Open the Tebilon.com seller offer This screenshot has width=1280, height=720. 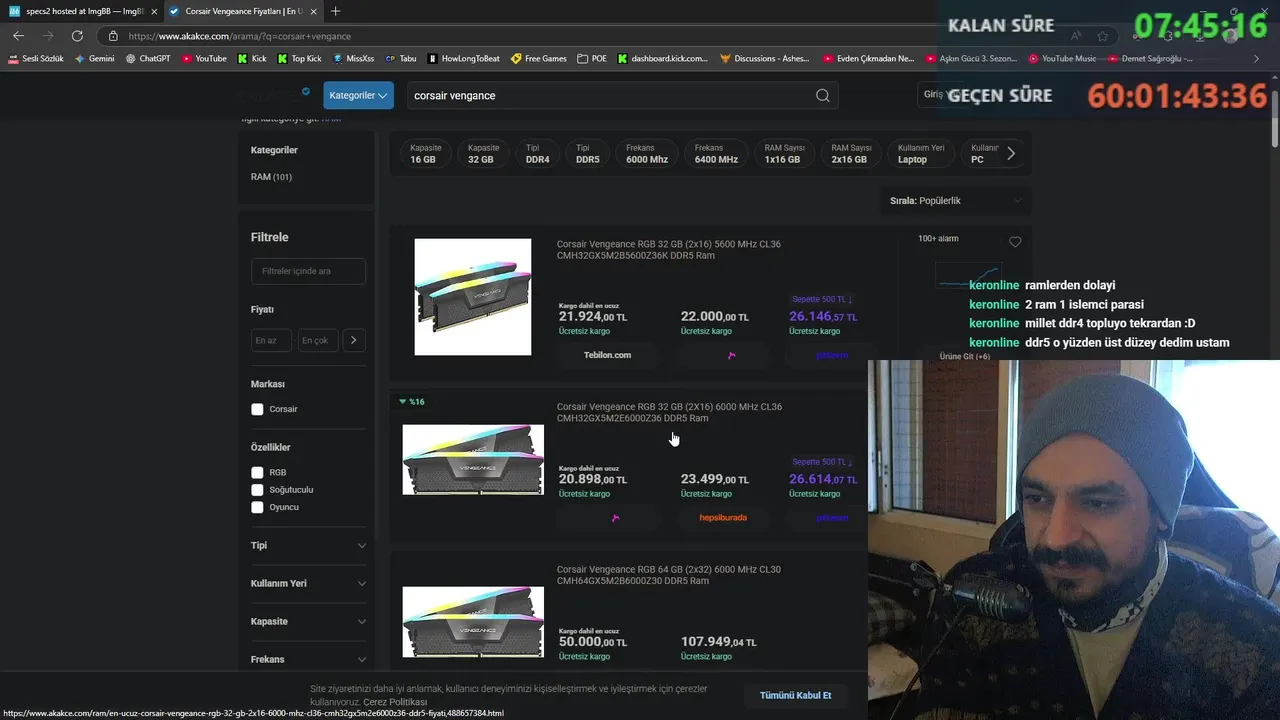click(607, 355)
